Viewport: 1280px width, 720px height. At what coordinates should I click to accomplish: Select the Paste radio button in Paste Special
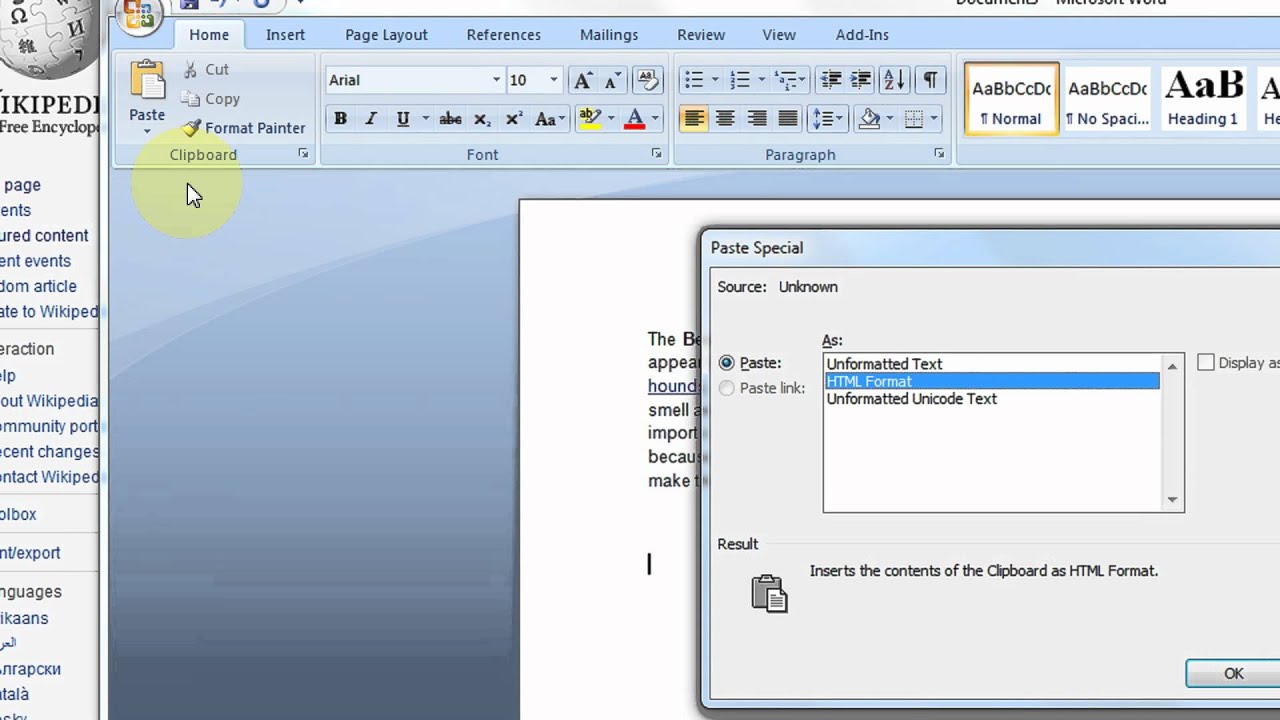pos(727,363)
